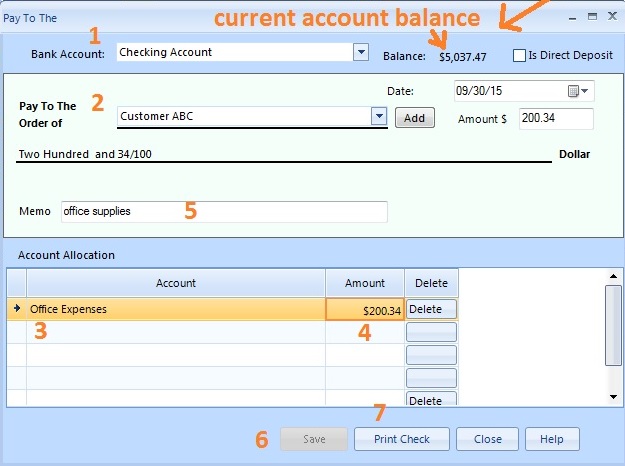Image resolution: width=625 pixels, height=466 pixels.
Task: Click the Amount column header
Action: pos(364,283)
